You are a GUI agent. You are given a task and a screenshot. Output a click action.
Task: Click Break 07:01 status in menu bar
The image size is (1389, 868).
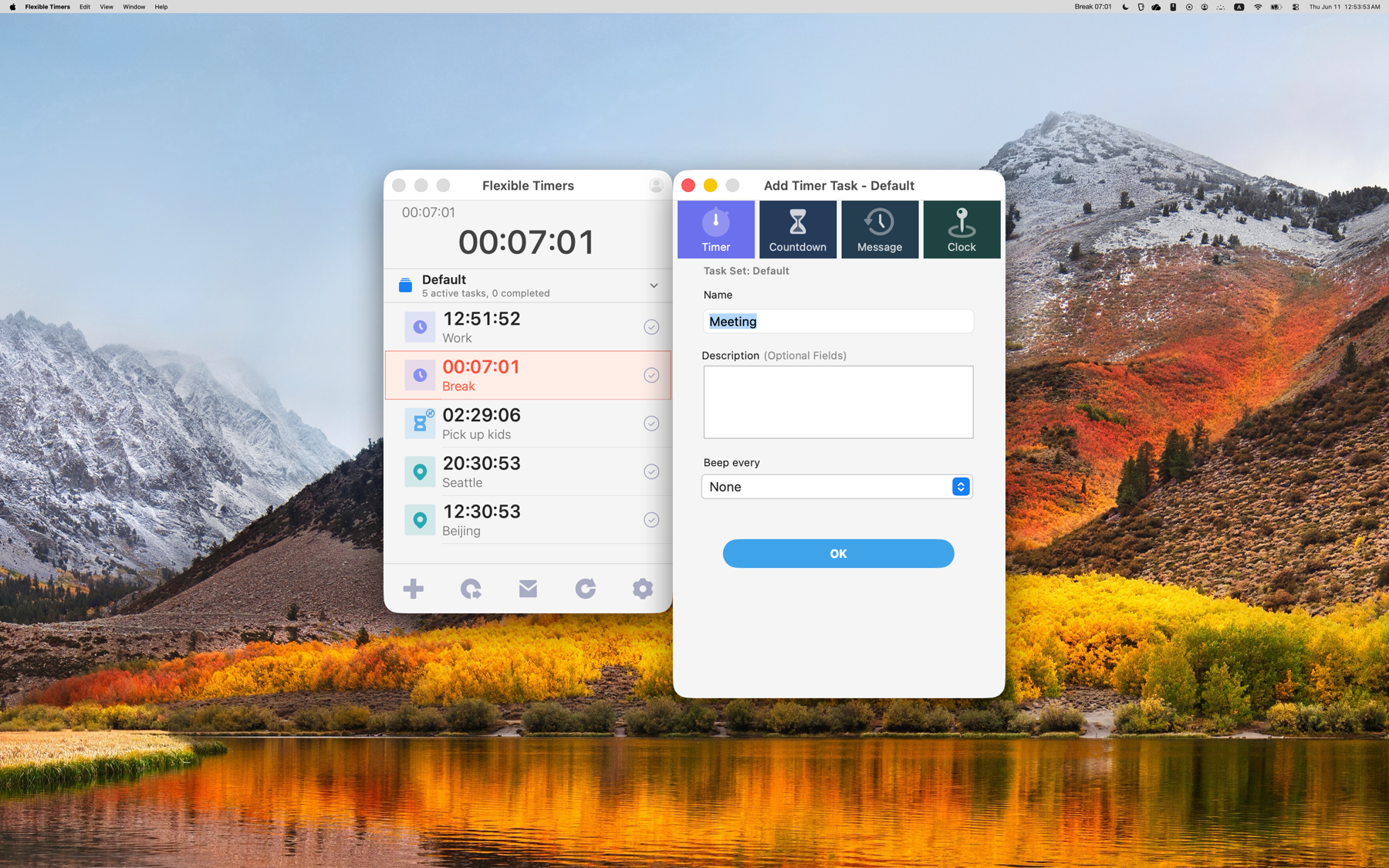1093,7
